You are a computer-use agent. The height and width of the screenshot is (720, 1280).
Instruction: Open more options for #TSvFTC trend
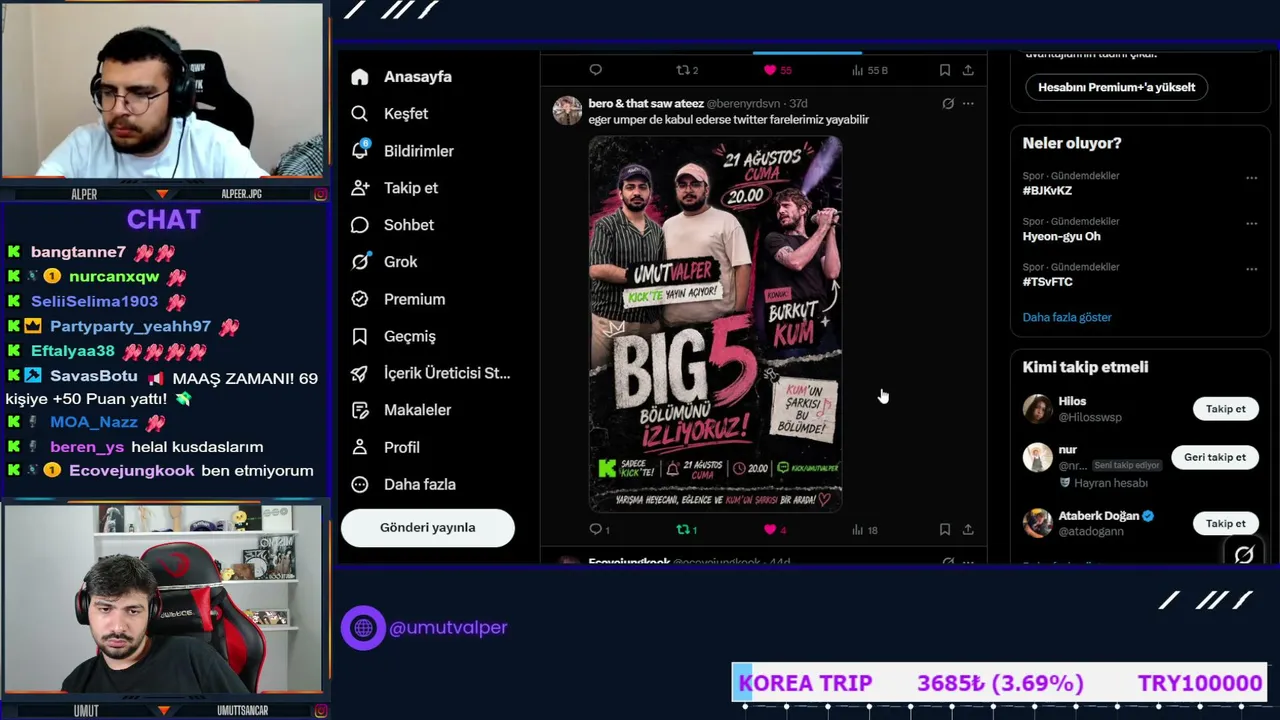pyautogui.click(x=1251, y=269)
